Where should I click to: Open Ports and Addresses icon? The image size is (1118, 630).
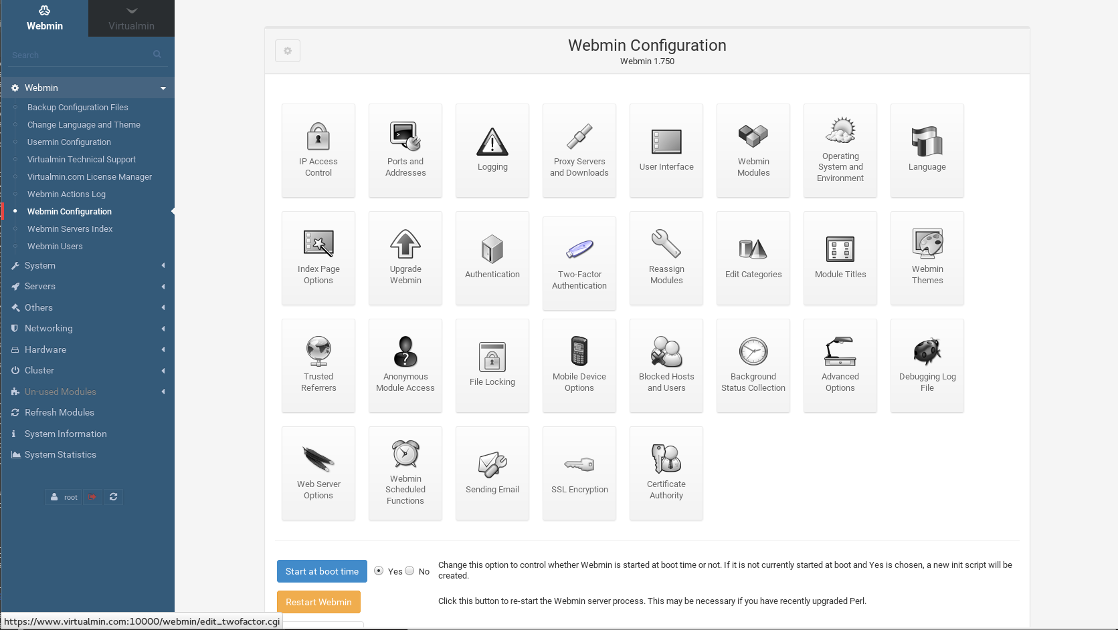pyautogui.click(x=405, y=150)
